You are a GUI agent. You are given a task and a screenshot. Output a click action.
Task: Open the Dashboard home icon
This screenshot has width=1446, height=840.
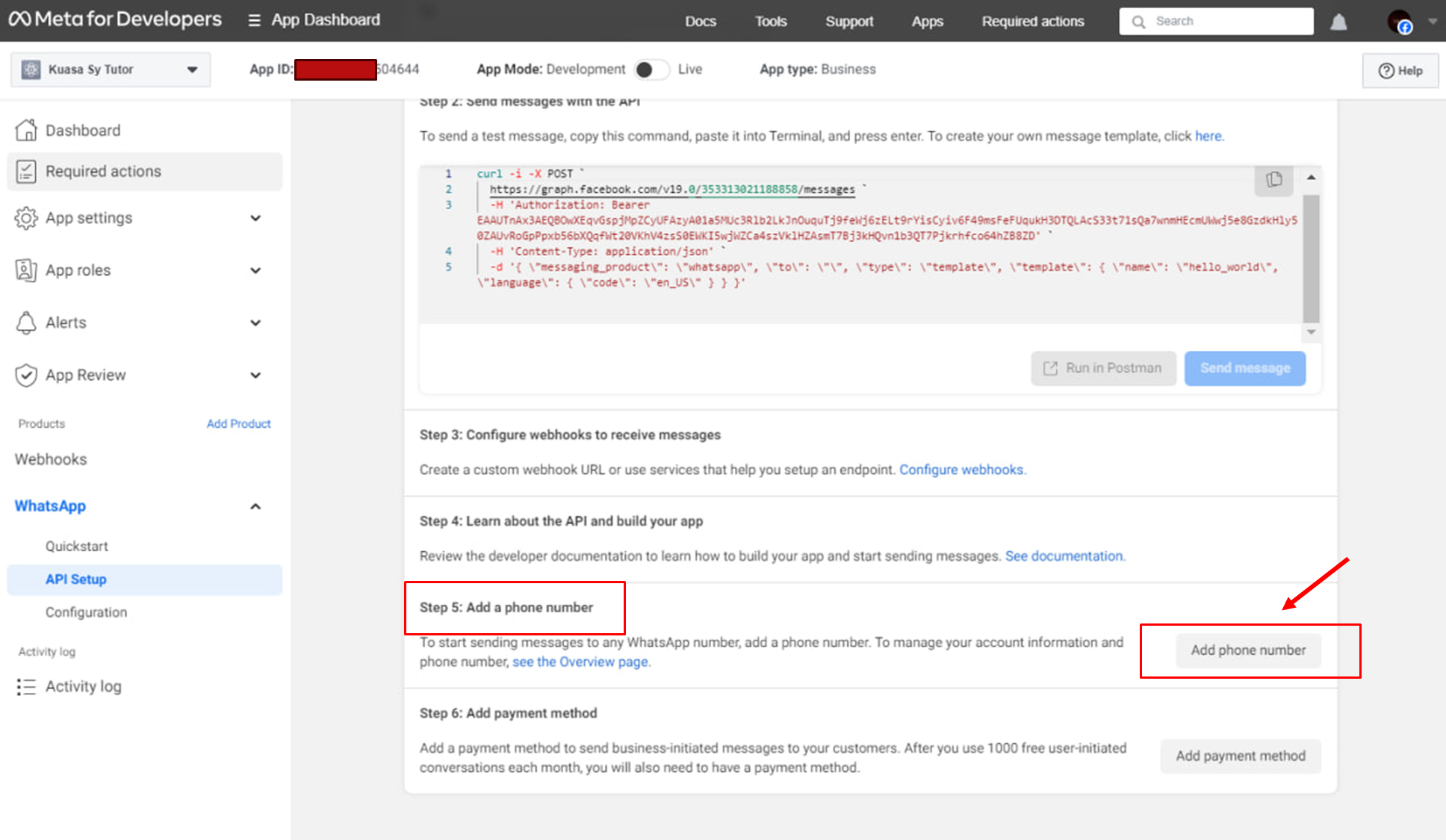pyautogui.click(x=26, y=130)
